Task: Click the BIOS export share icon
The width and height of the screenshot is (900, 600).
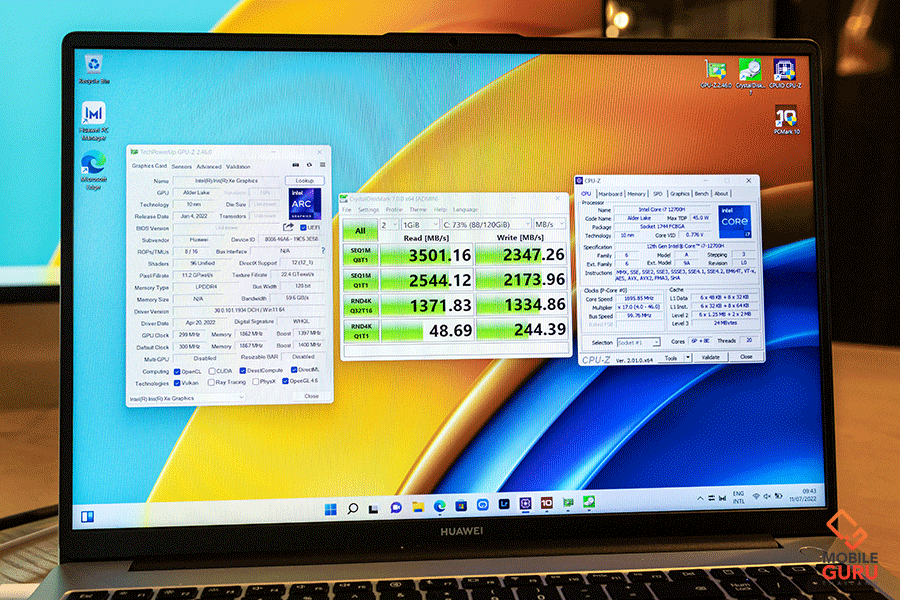Action: point(289,227)
